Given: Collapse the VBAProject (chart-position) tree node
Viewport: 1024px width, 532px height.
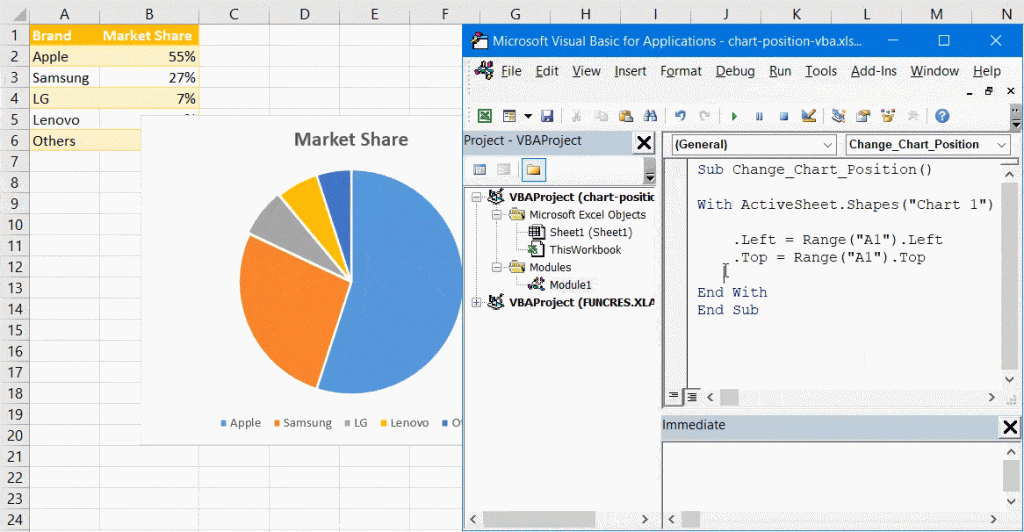Looking at the screenshot, I should point(476,197).
